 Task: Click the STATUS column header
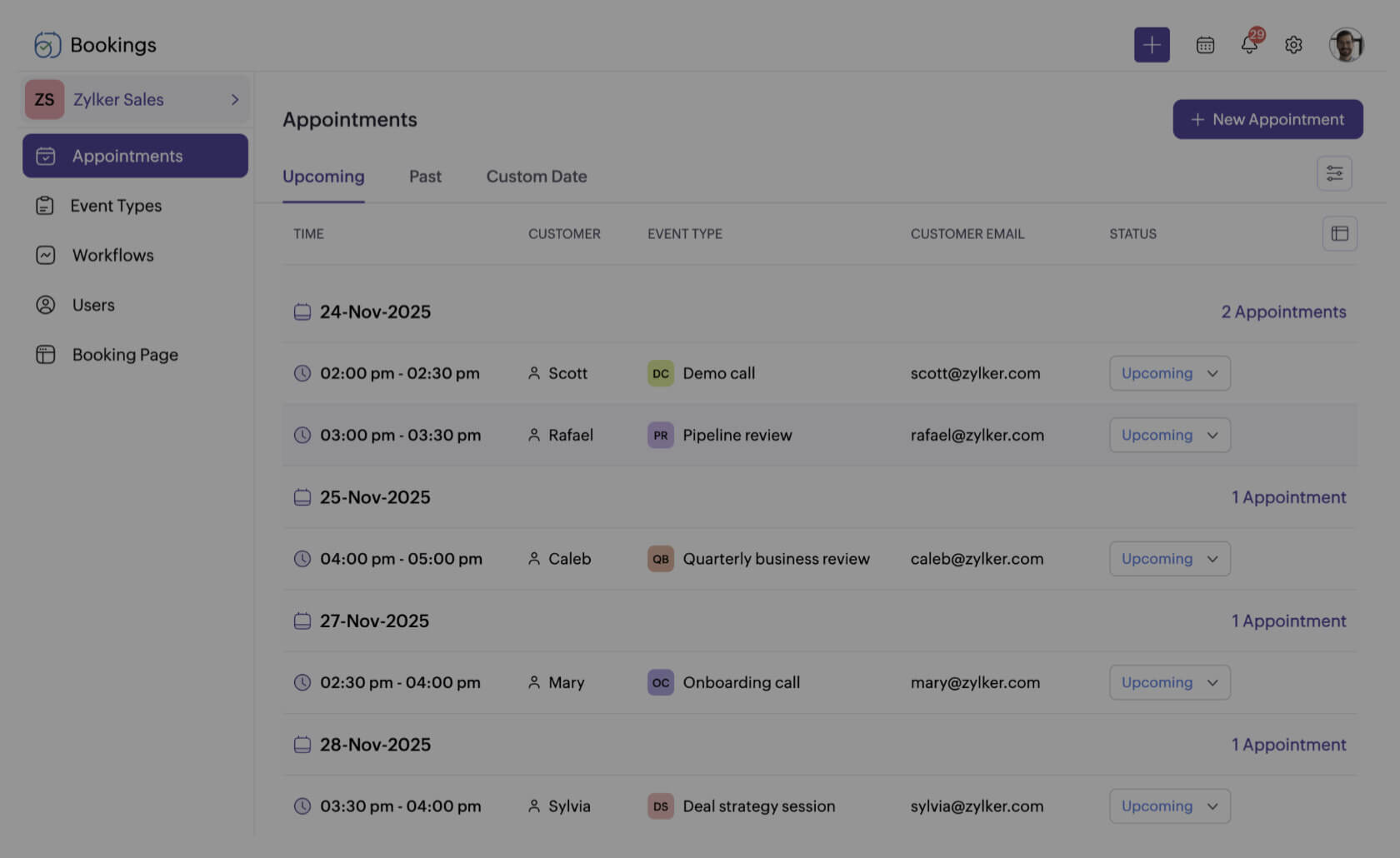tap(1132, 234)
